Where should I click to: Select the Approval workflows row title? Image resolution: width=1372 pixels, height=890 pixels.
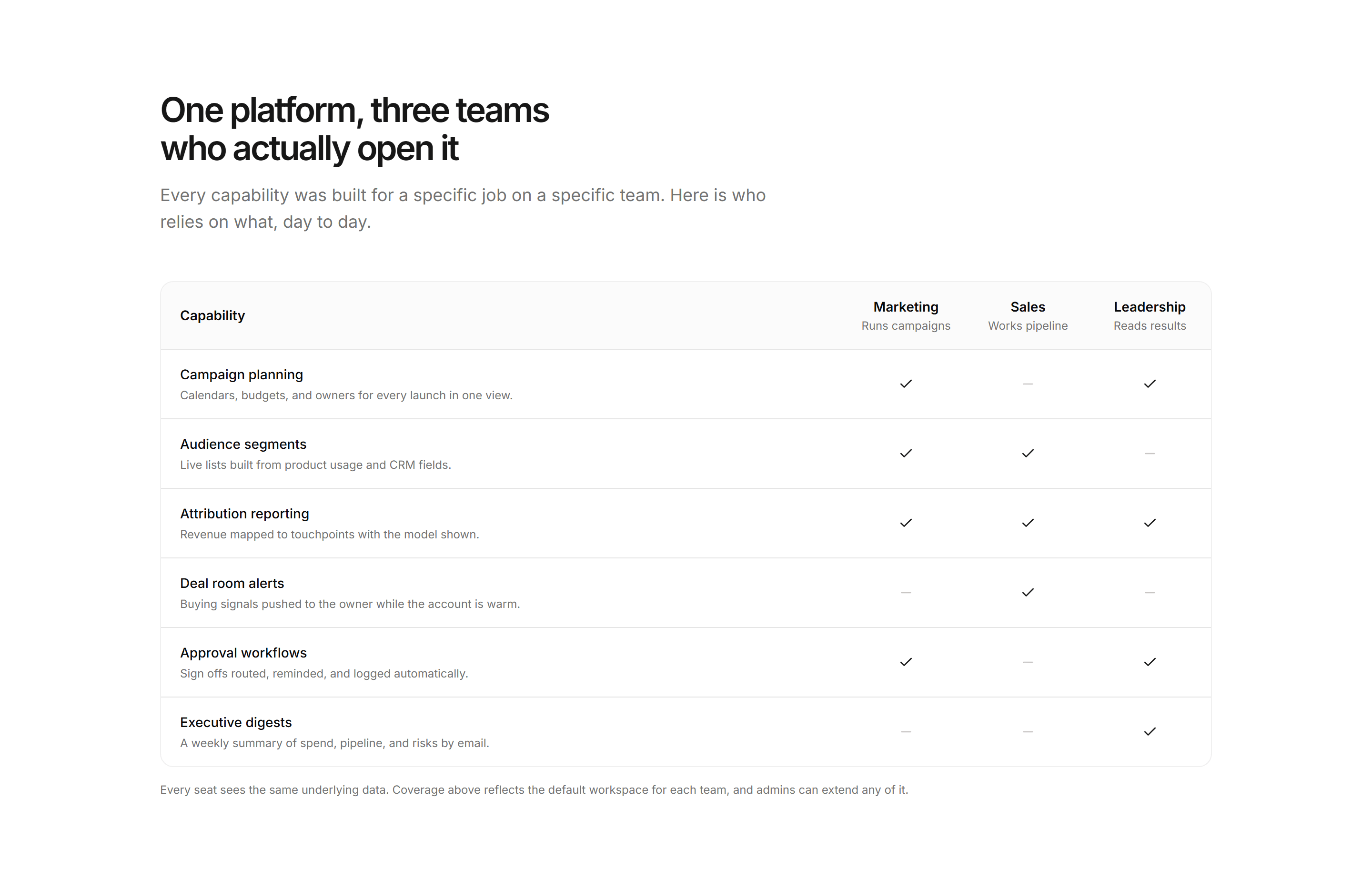tap(243, 653)
